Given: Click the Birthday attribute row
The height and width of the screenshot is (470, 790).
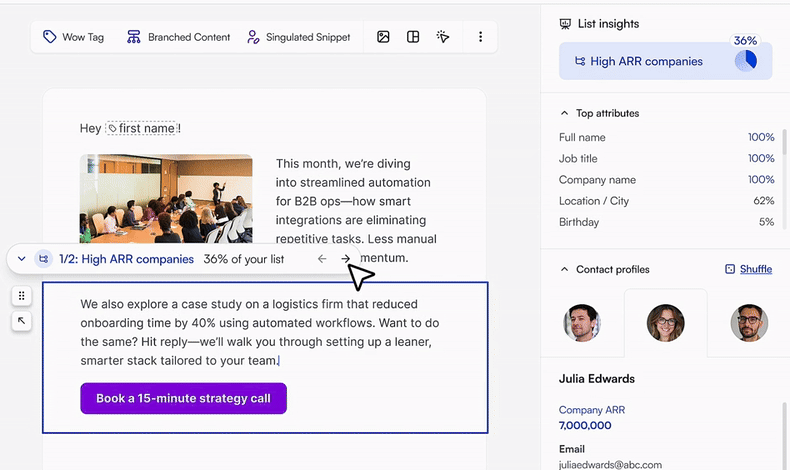Looking at the screenshot, I should pyautogui.click(x=667, y=222).
